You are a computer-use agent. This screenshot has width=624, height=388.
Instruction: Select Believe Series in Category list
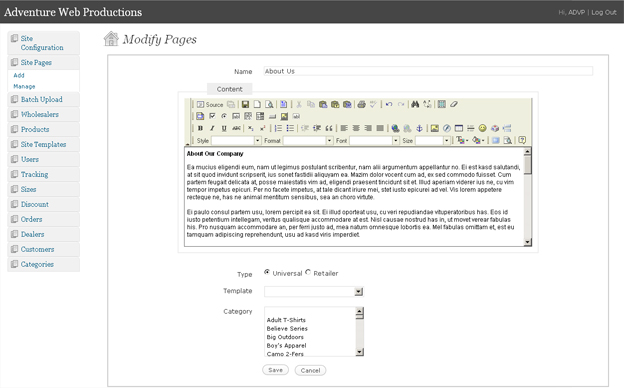click(x=287, y=329)
